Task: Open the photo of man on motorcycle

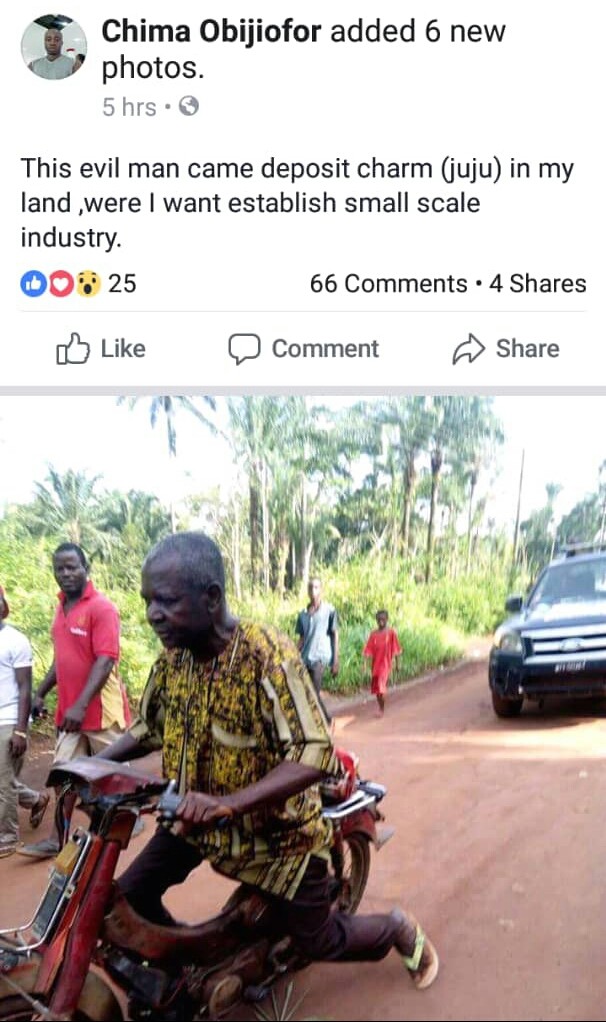Action: [303, 708]
